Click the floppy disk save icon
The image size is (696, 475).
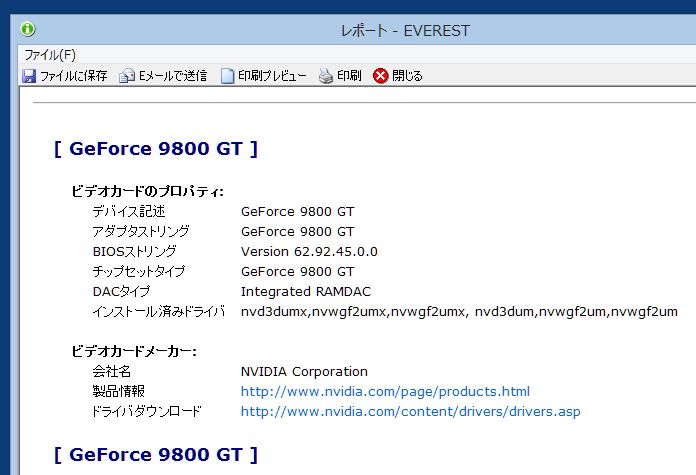click(29, 76)
